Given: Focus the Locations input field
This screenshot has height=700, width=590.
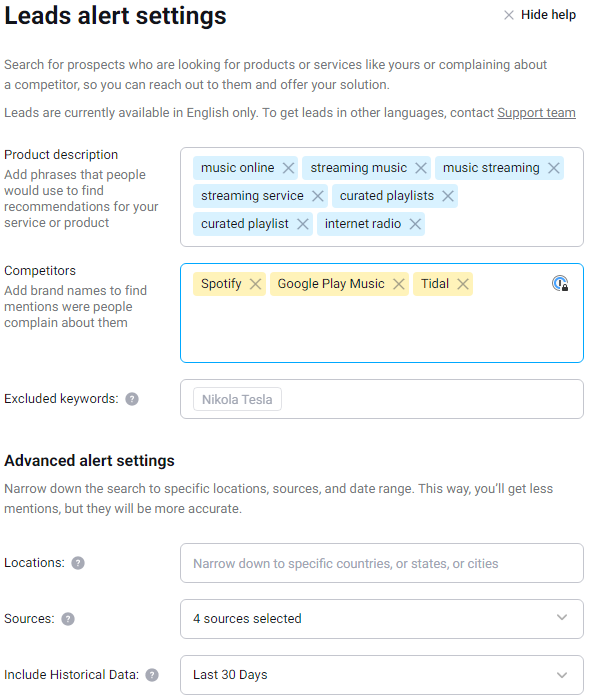Looking at the screenshot, I should click(382, 563).
